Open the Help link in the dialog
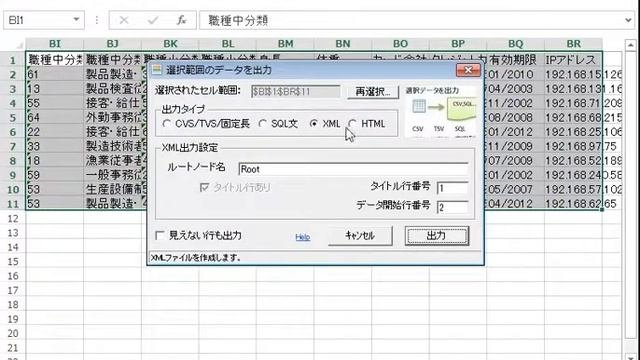This screenshot has height=360, width=640. pos(302,237)
